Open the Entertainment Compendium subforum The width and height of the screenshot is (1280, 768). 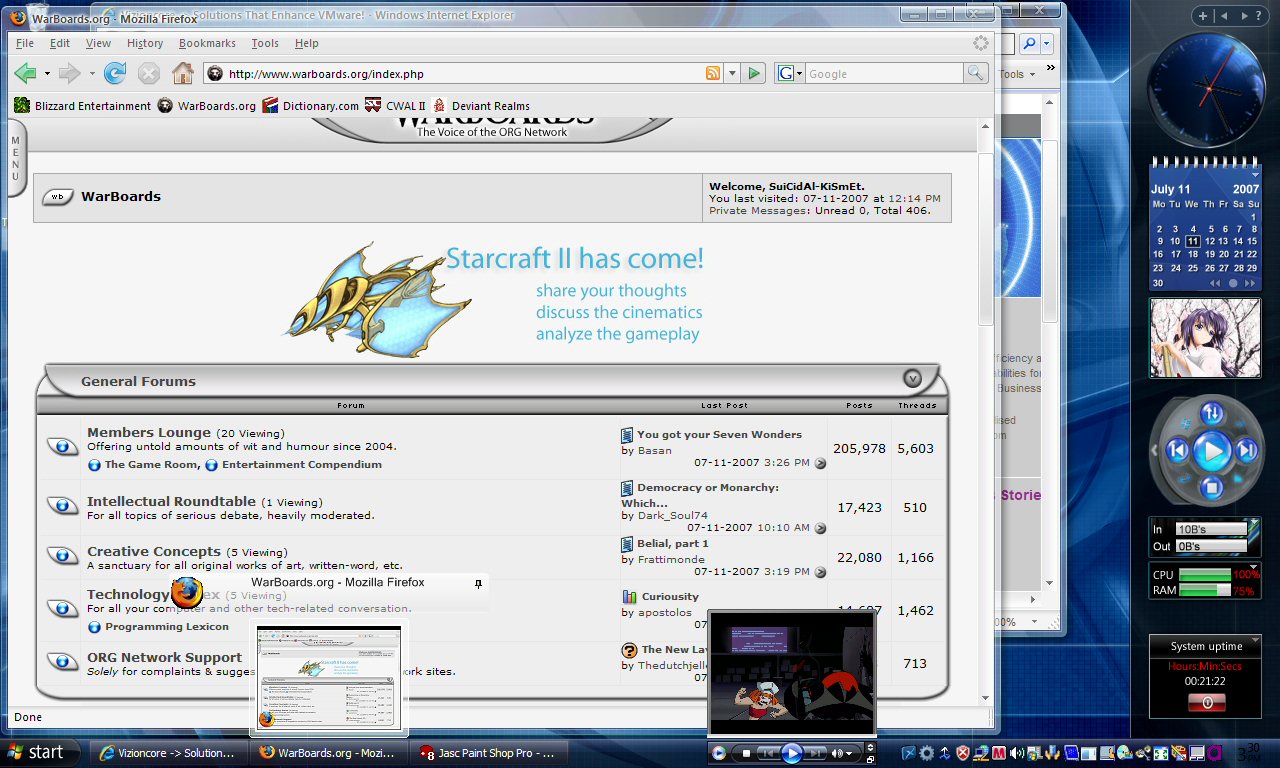click(302, 464)
